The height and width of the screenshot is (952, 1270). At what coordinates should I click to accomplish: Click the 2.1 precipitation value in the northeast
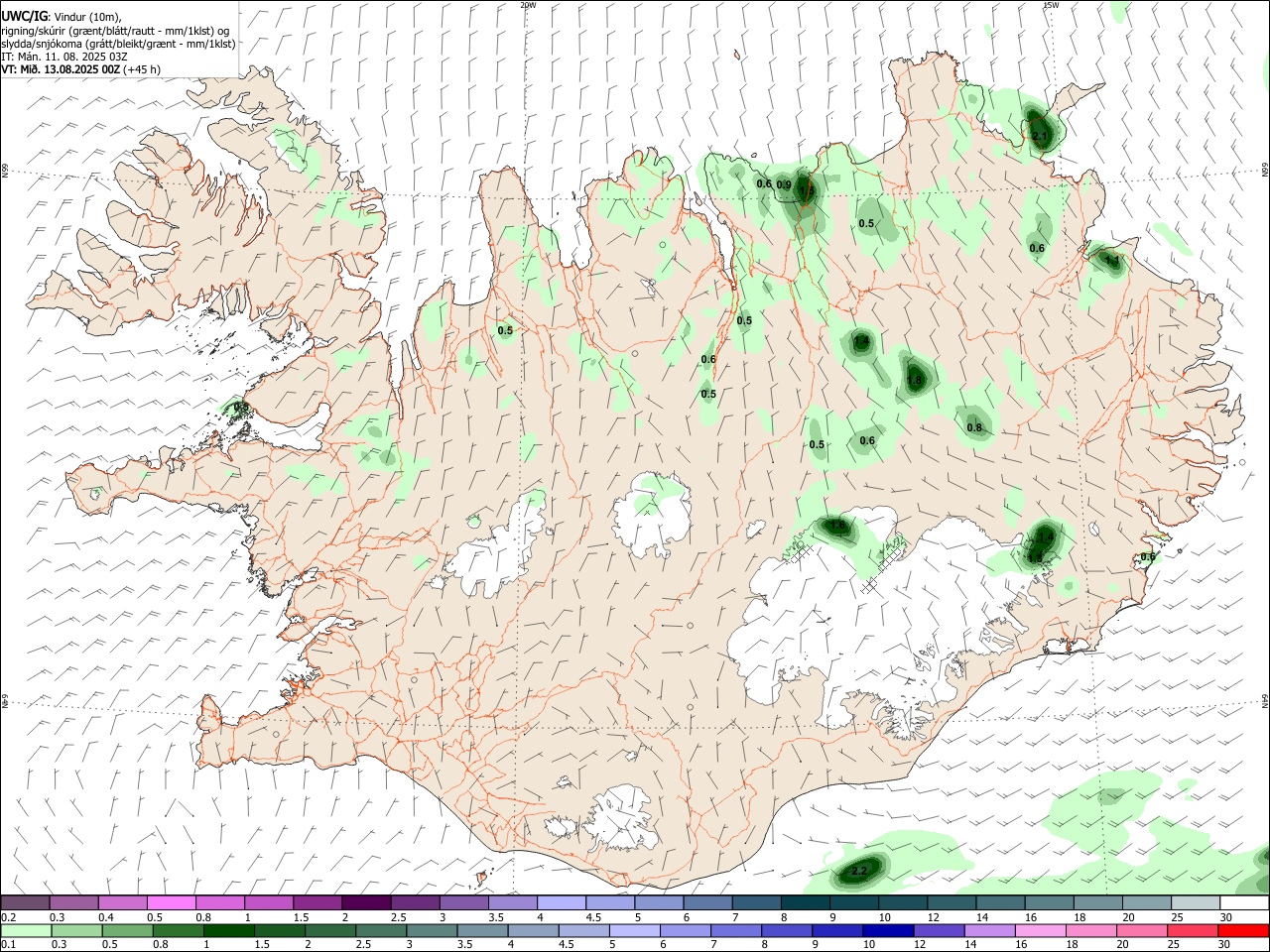pyautogui.click(x=1040, y=136)
